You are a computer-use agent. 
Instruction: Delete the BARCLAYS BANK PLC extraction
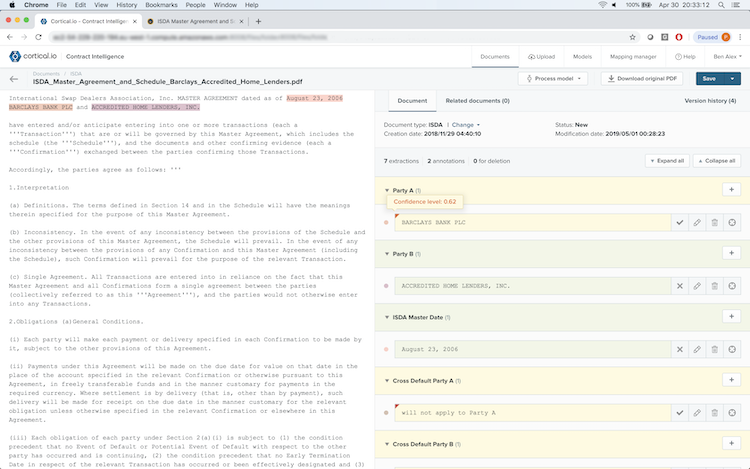[715, 222]
